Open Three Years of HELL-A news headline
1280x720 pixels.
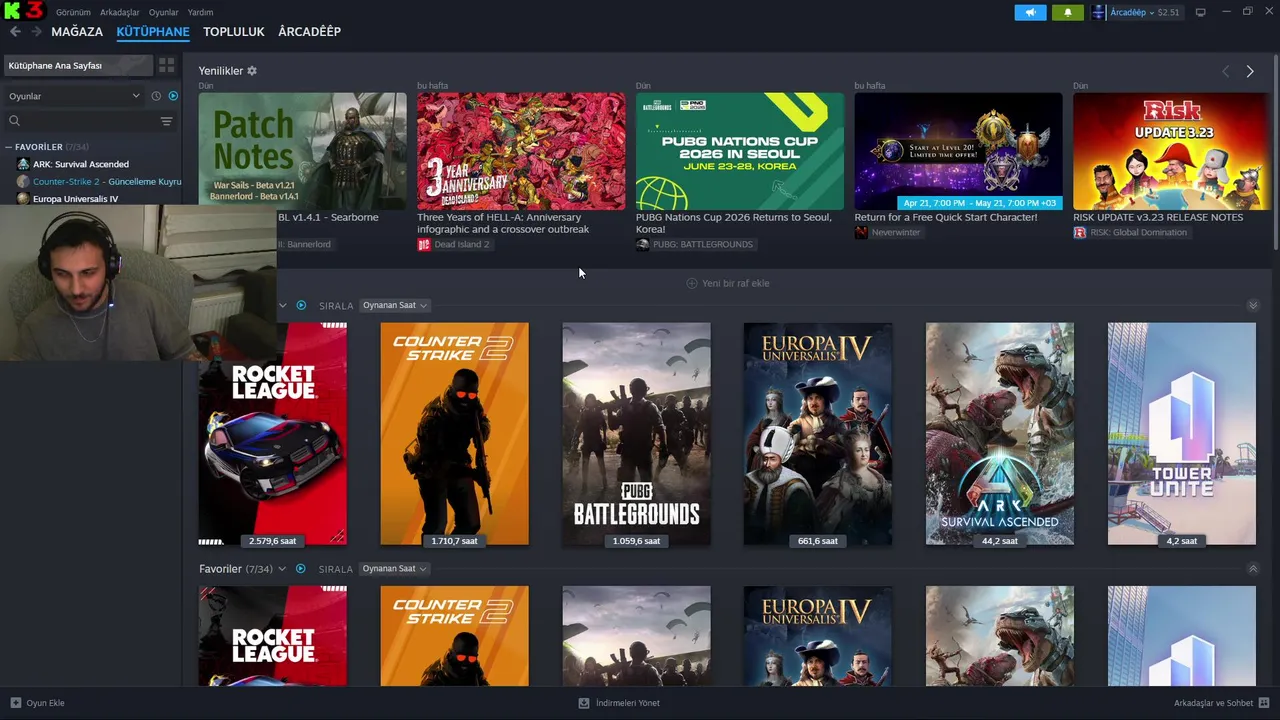(x=503, y=223)
